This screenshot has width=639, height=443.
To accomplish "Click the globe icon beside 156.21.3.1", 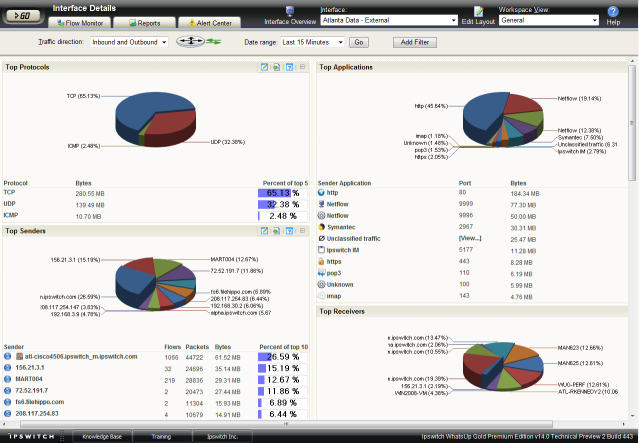I will tap(7, 368).
